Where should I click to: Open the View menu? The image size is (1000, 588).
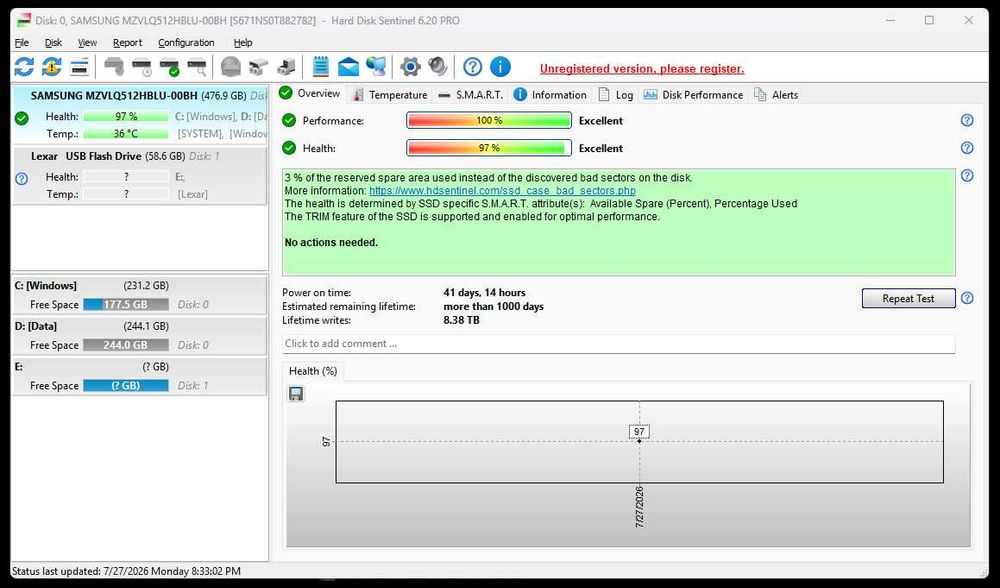87,42
